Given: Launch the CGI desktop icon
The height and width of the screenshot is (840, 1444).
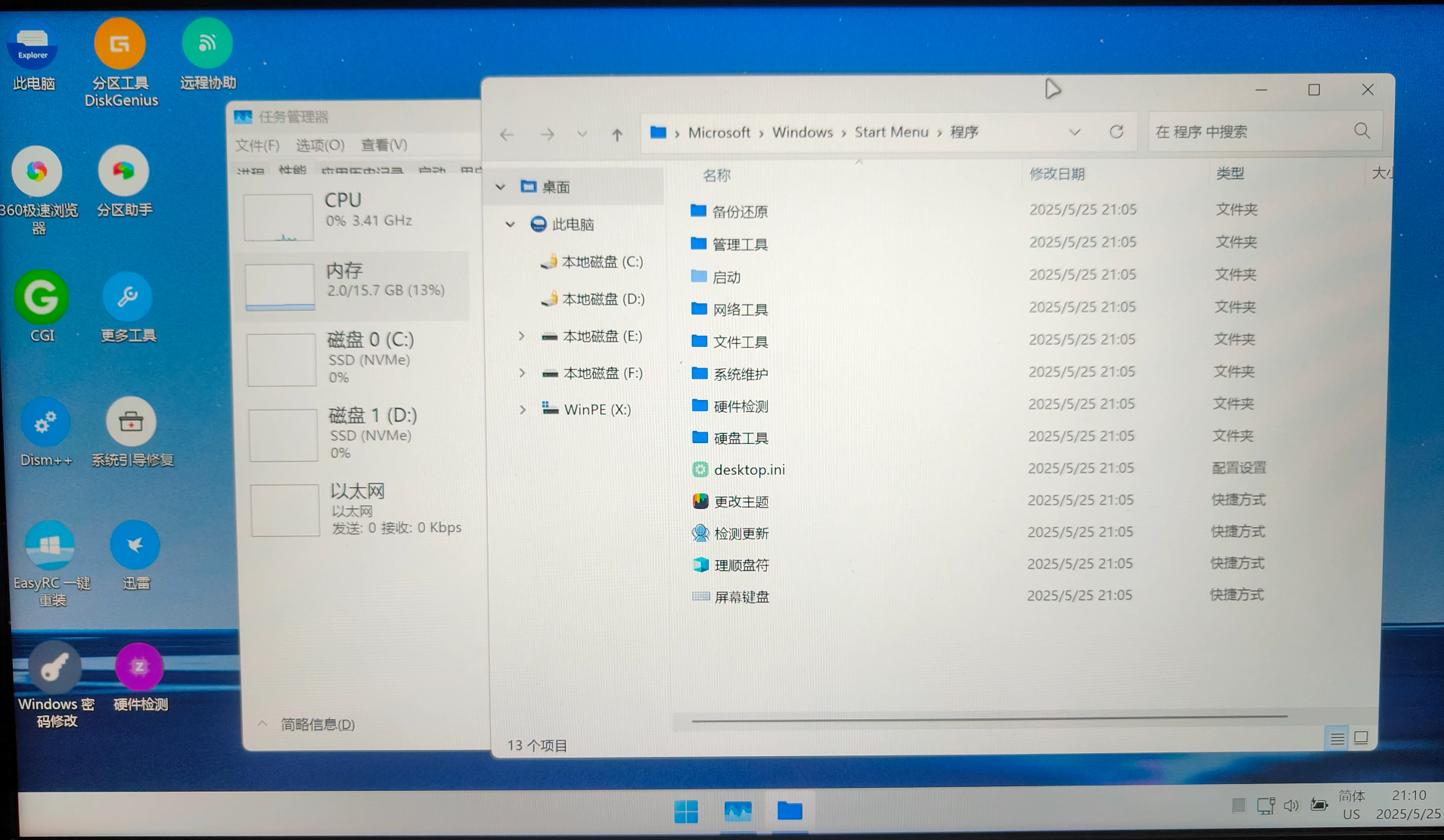Looking at the screenshot, I should tap(42, 306).
